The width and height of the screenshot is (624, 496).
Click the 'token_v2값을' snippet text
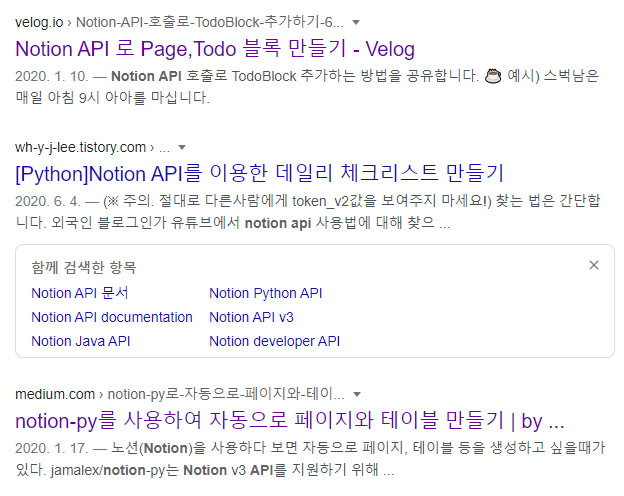click(334, 201)
